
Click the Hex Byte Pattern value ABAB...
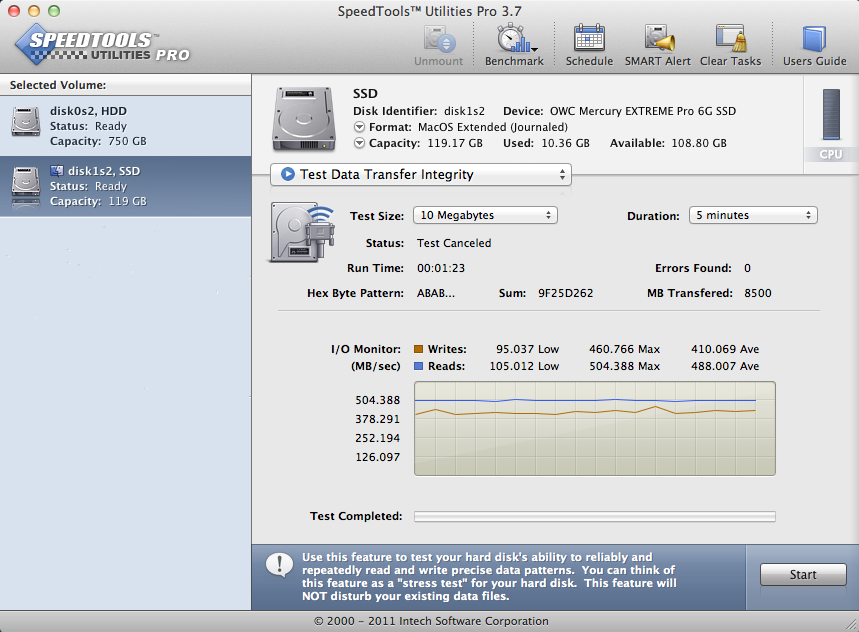pyautogui.click(x=436, y=293)
